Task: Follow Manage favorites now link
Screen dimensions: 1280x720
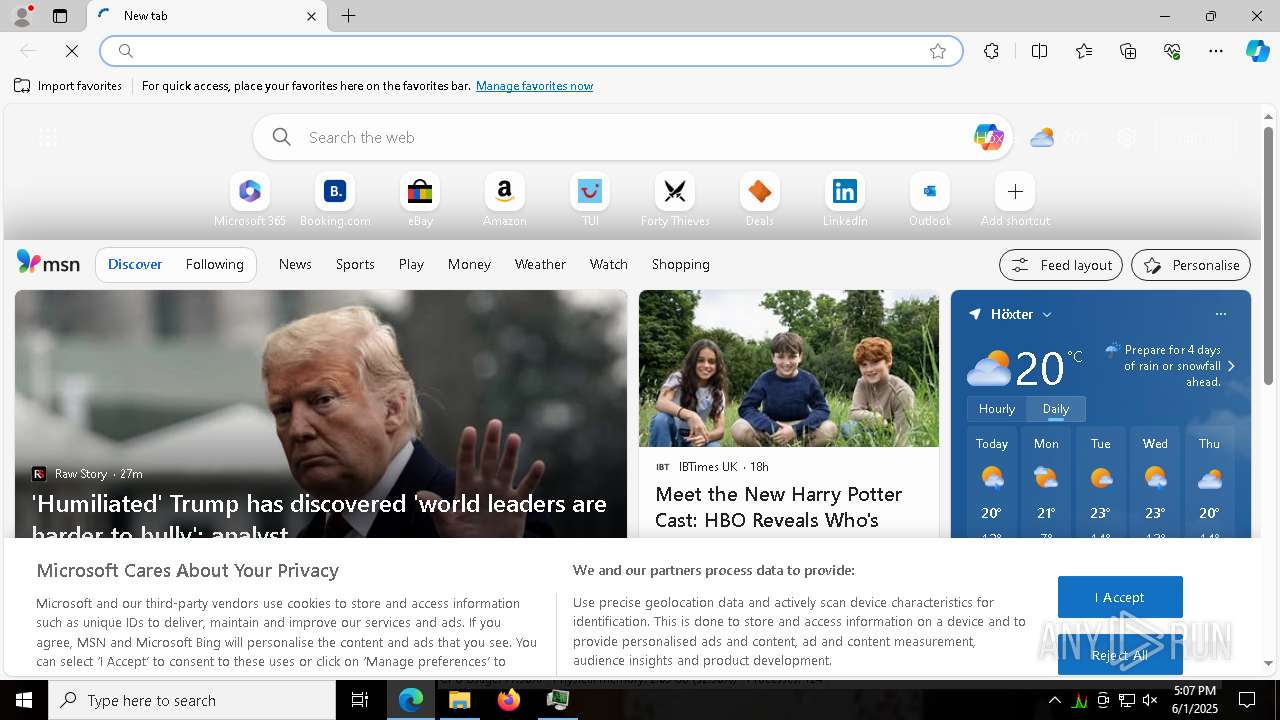Action: coord(534,86)
